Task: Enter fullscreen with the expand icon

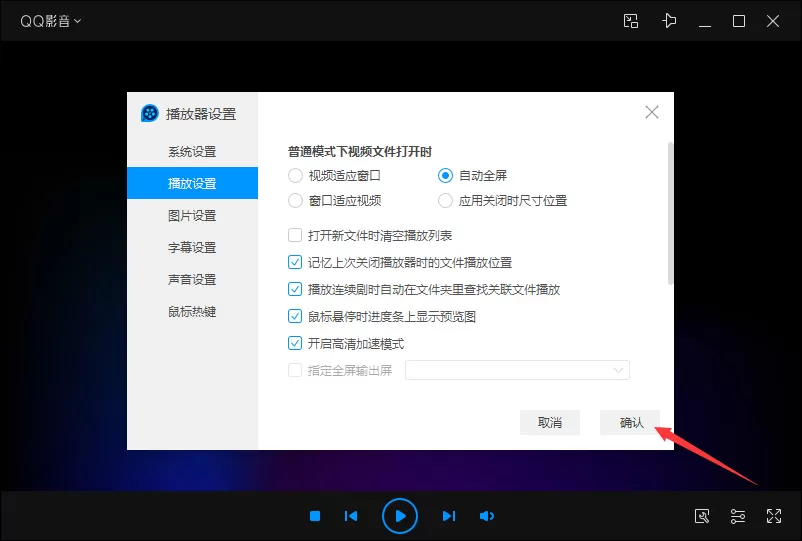Action: tap(773, 516)
